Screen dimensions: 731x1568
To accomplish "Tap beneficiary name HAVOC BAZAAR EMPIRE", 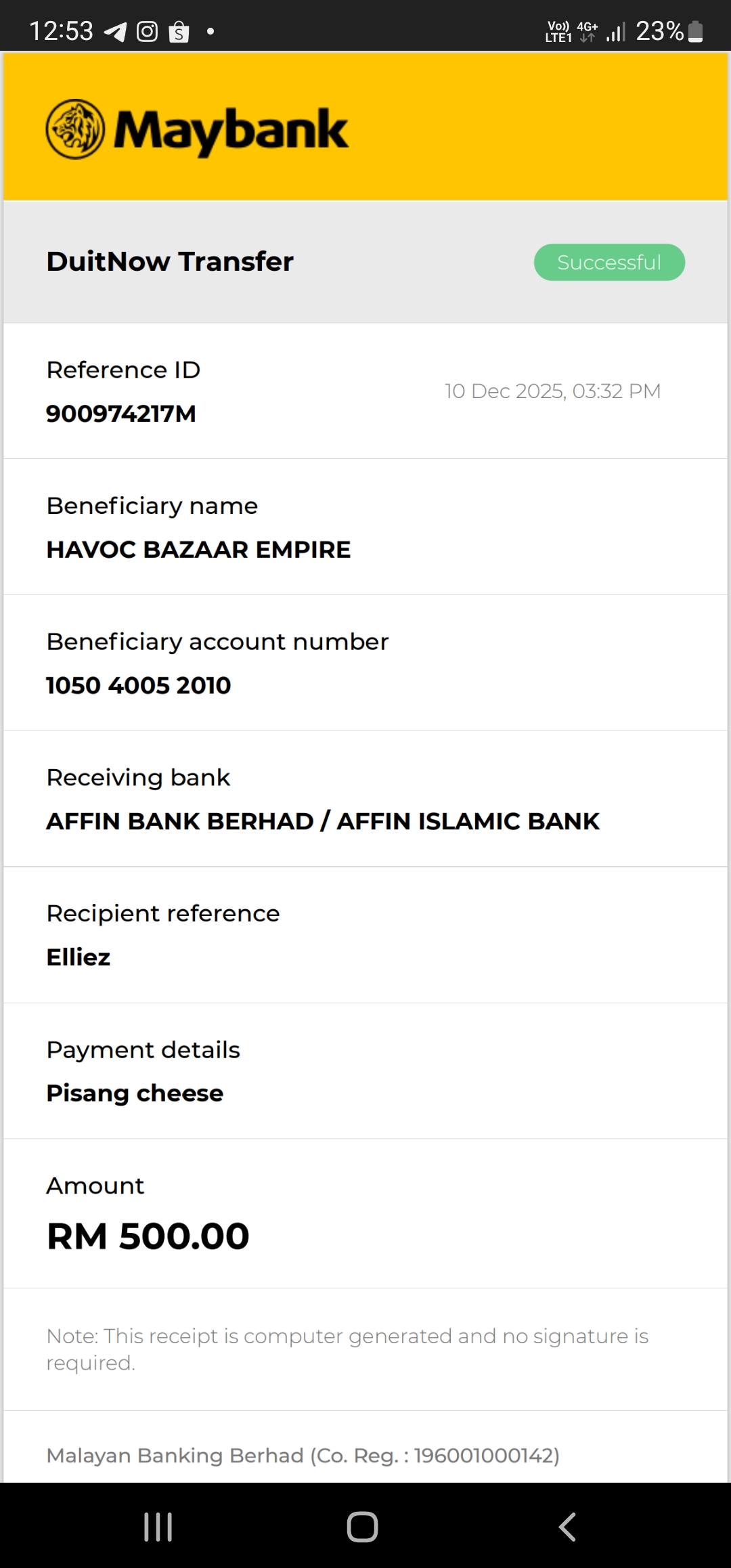I will pos(198,550).
